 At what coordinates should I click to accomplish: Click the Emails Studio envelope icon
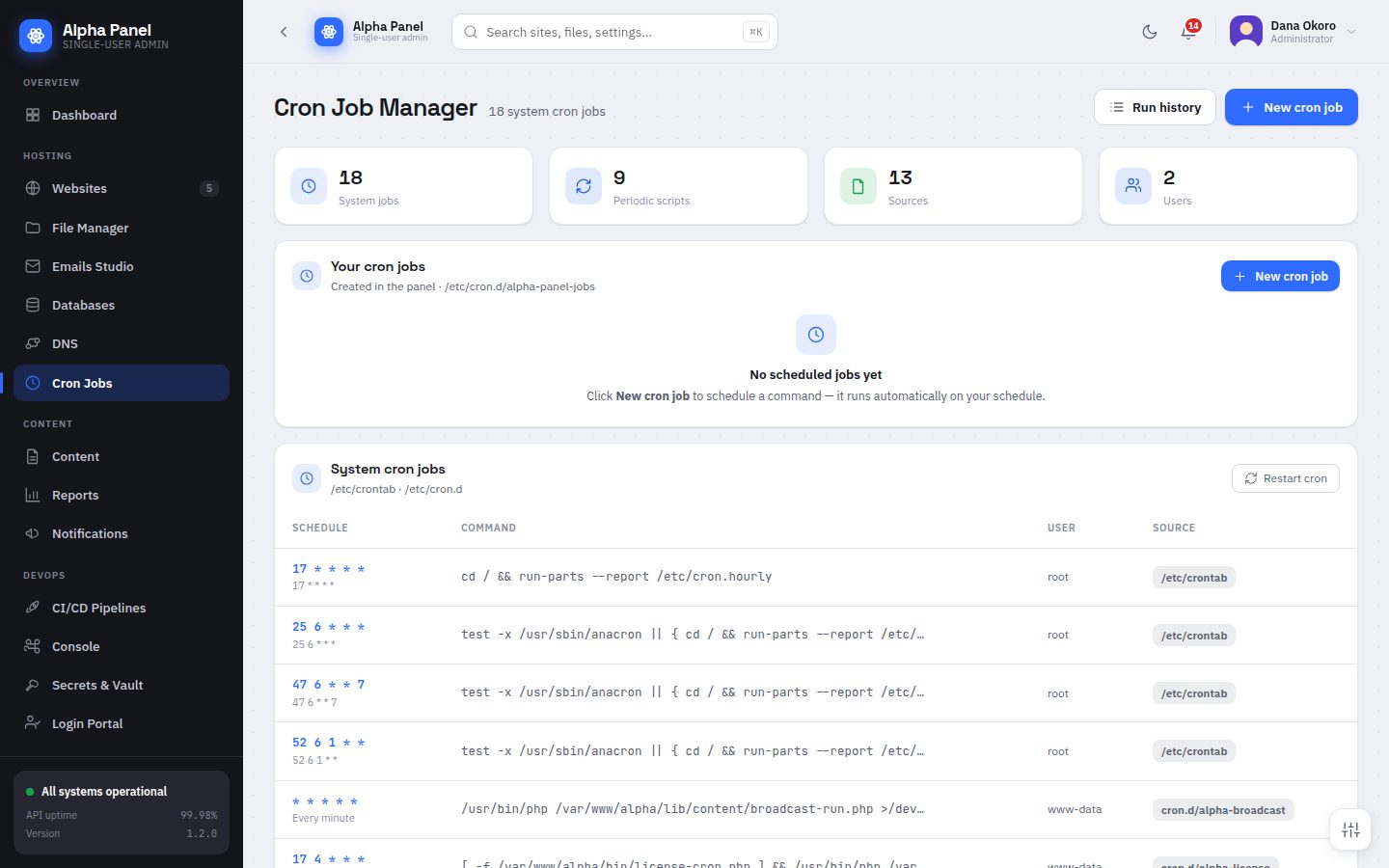point(33,266)
